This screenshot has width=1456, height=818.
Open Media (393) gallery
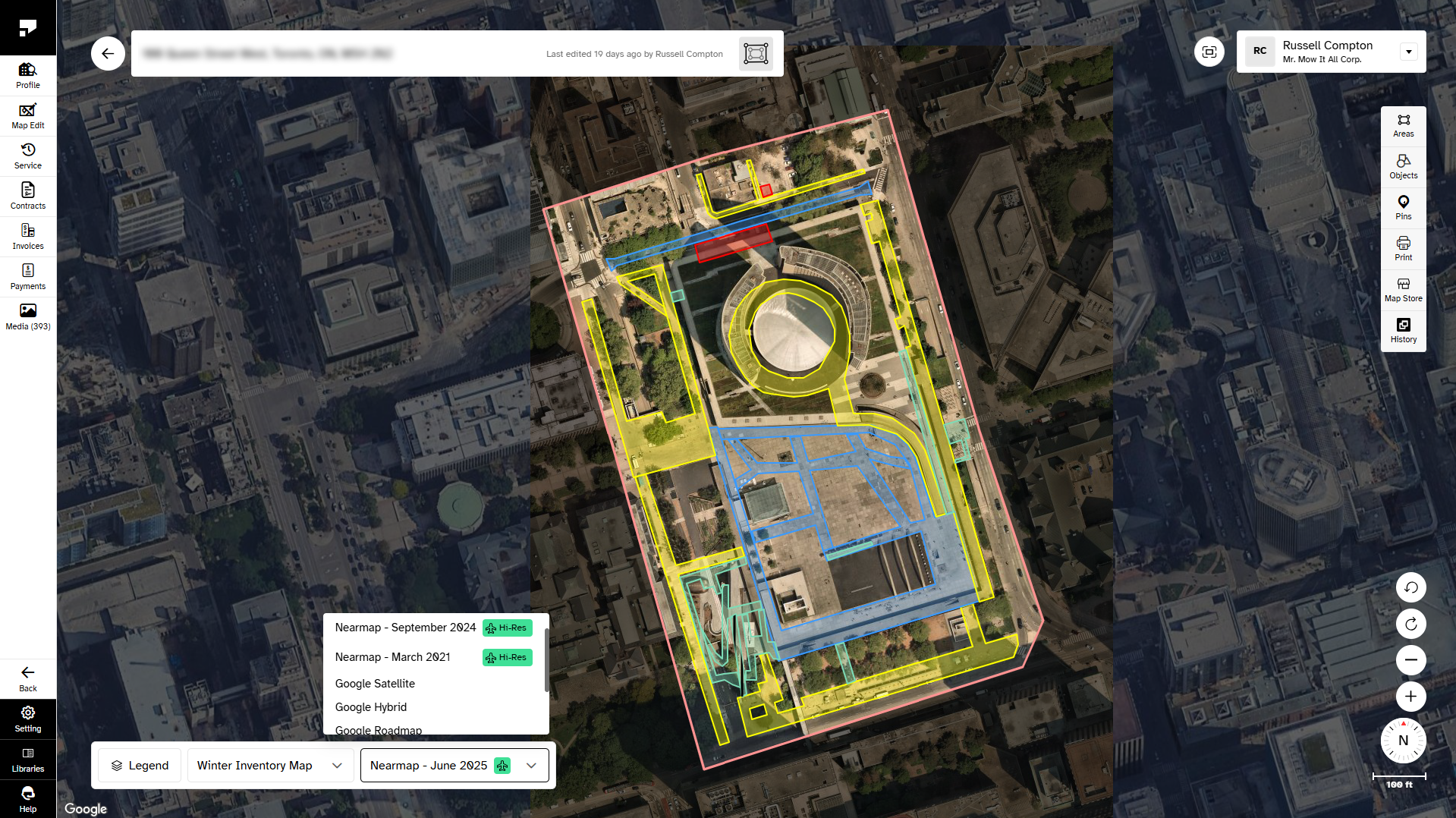[x=28, y=317]
